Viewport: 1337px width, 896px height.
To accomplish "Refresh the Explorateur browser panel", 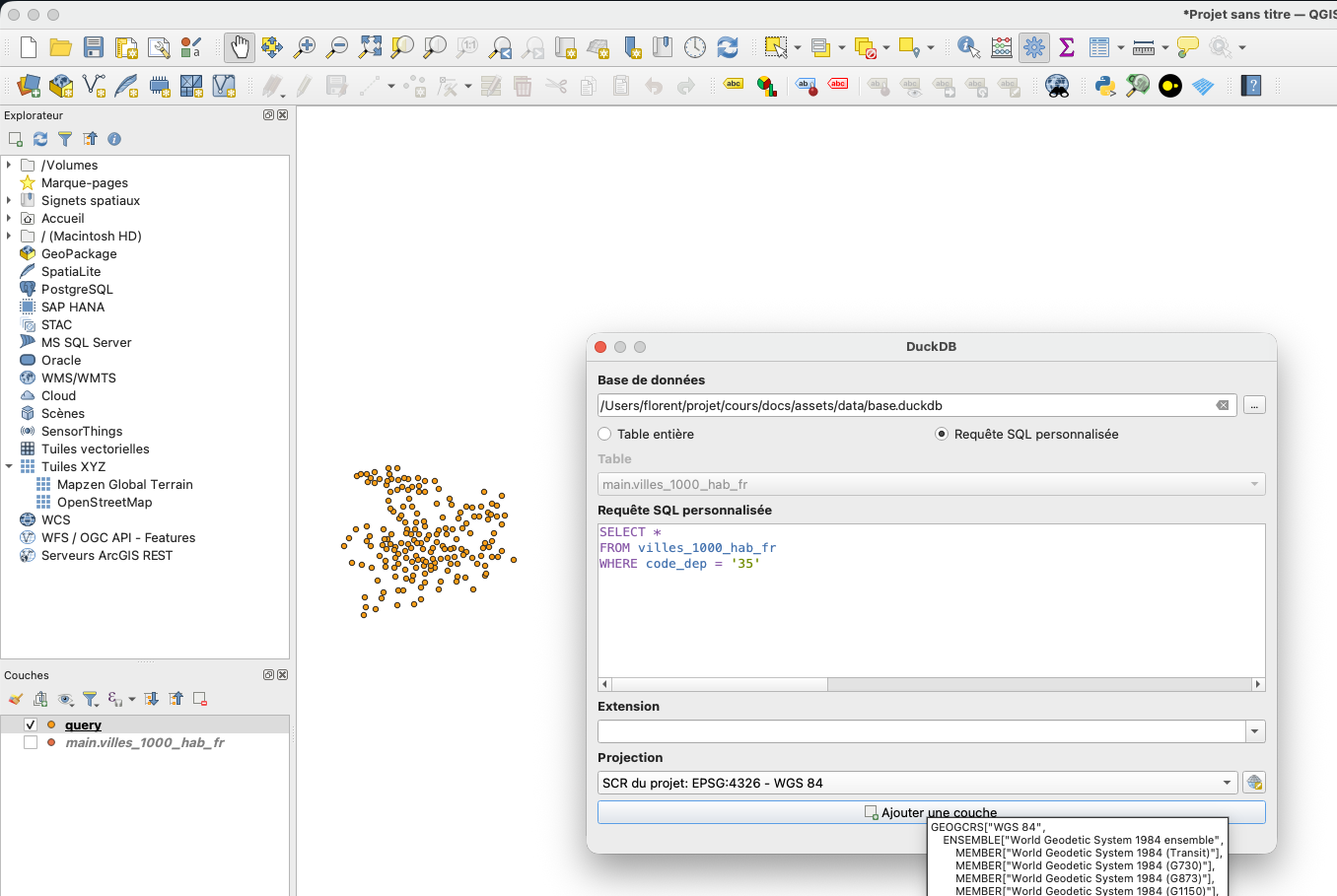I will tap(40, 139).
